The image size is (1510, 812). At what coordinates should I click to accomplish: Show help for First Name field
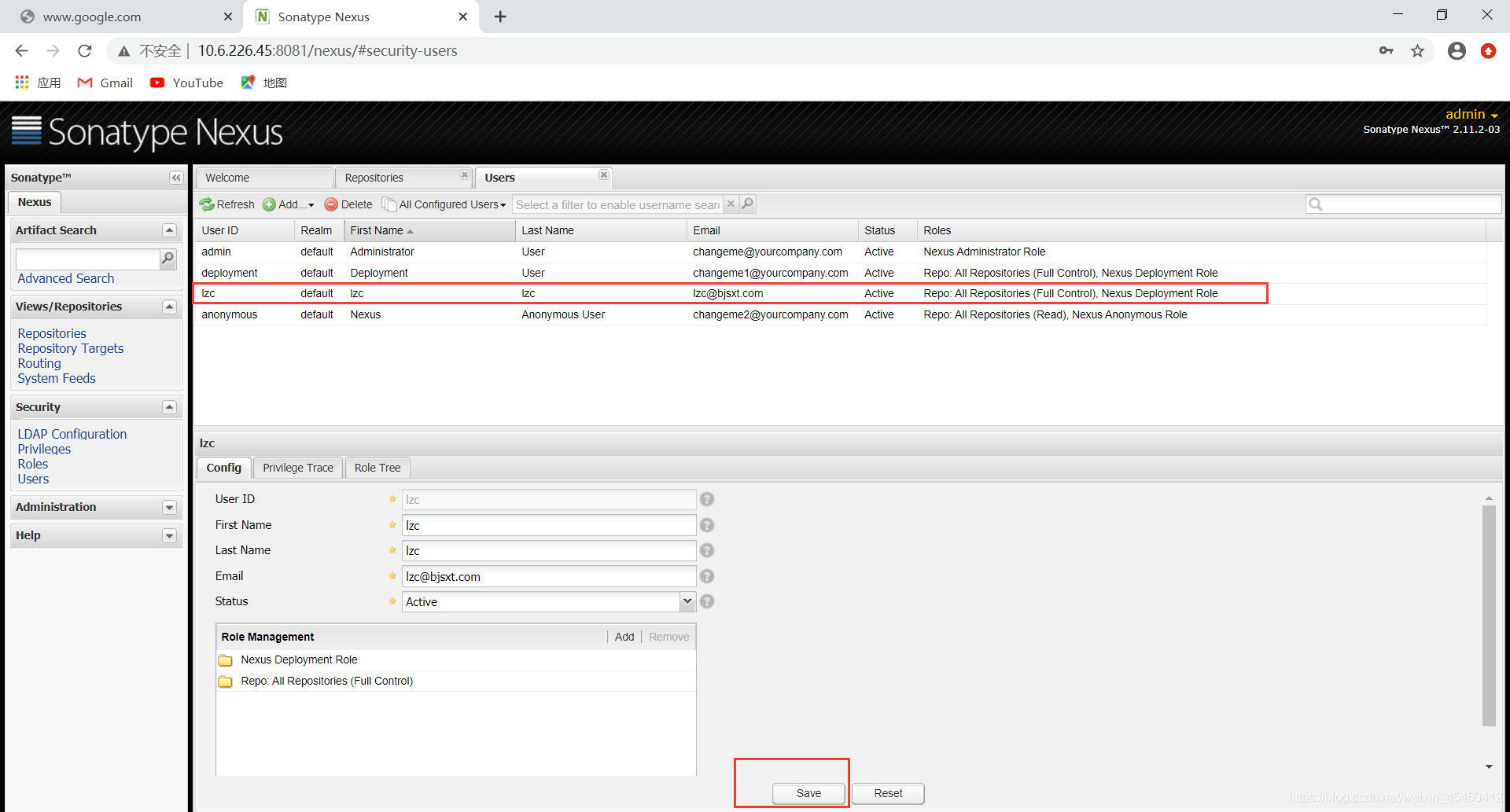[x=707, y=525]
